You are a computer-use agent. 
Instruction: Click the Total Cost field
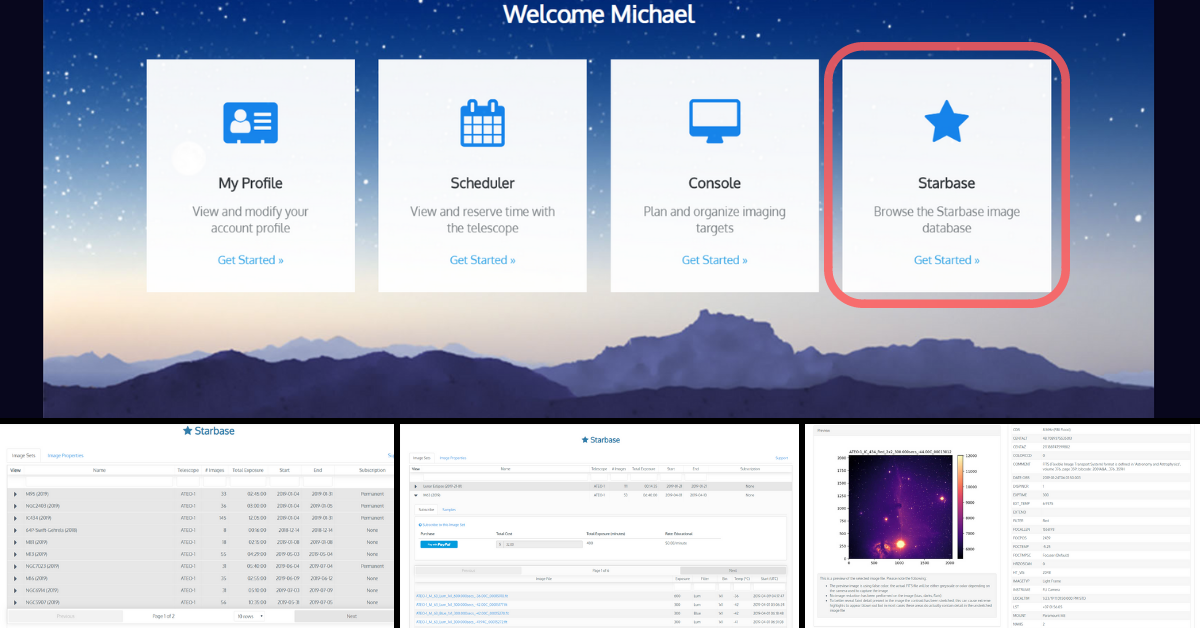tap(539, 544)
